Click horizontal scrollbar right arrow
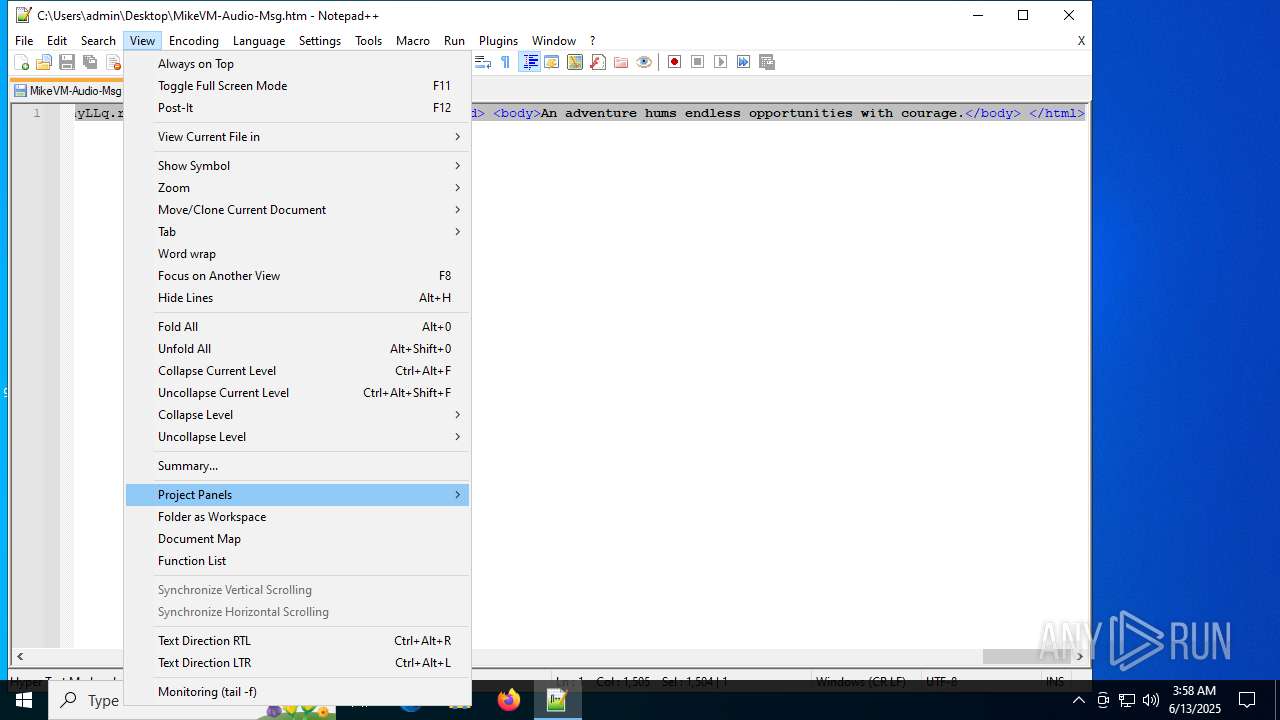Viewport: 1280px width, 720px height. pos(1079,657)
